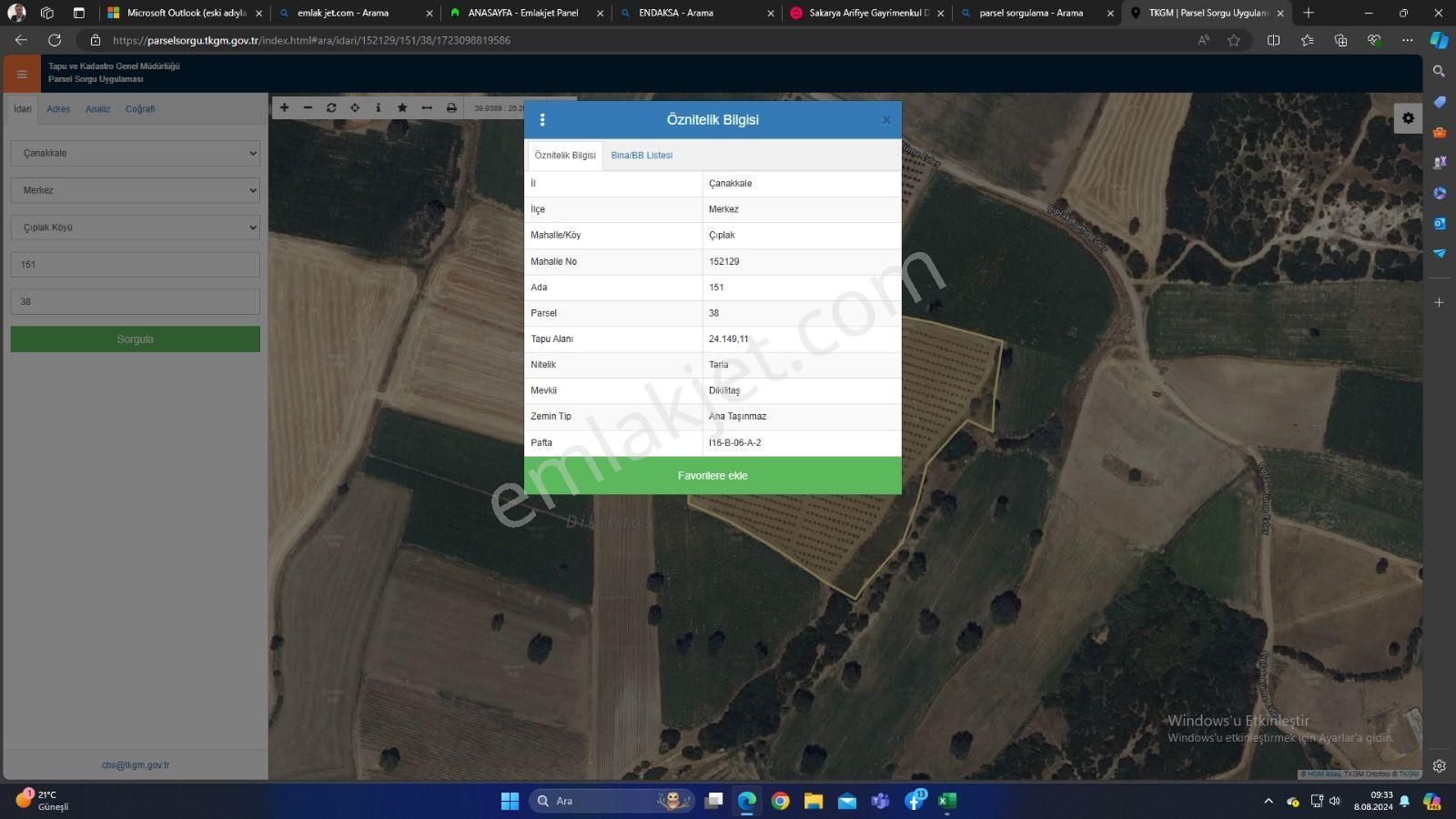The height and width of the screenshot is (819, 1456).
Task: Click cbs@tkgm.gov.tr email link
Action: click(136, 765)
